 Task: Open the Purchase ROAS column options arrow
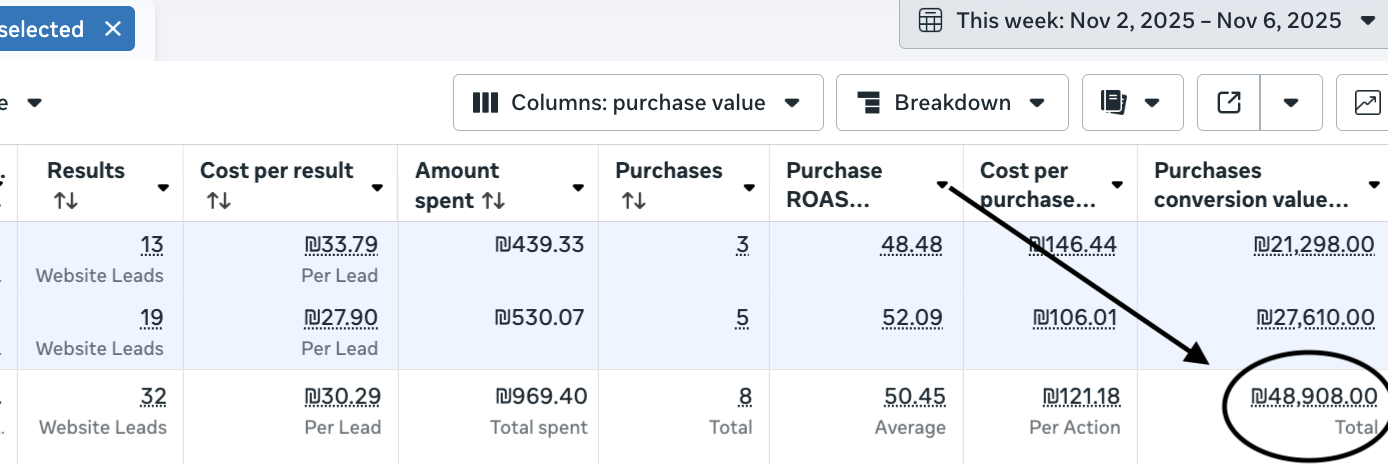942,185
